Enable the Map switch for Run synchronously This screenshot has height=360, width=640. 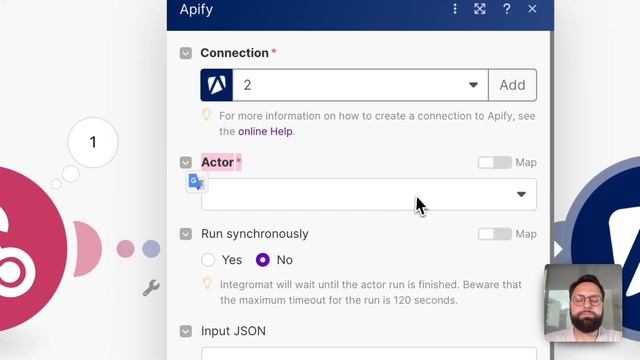click(494, 234)
